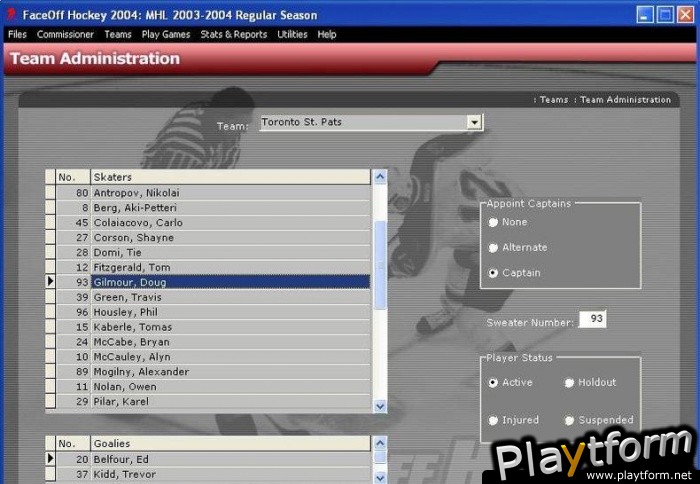Click the FaceOff Hockey title bar icon
Screen dimensions: 700x484
(12, 14)
